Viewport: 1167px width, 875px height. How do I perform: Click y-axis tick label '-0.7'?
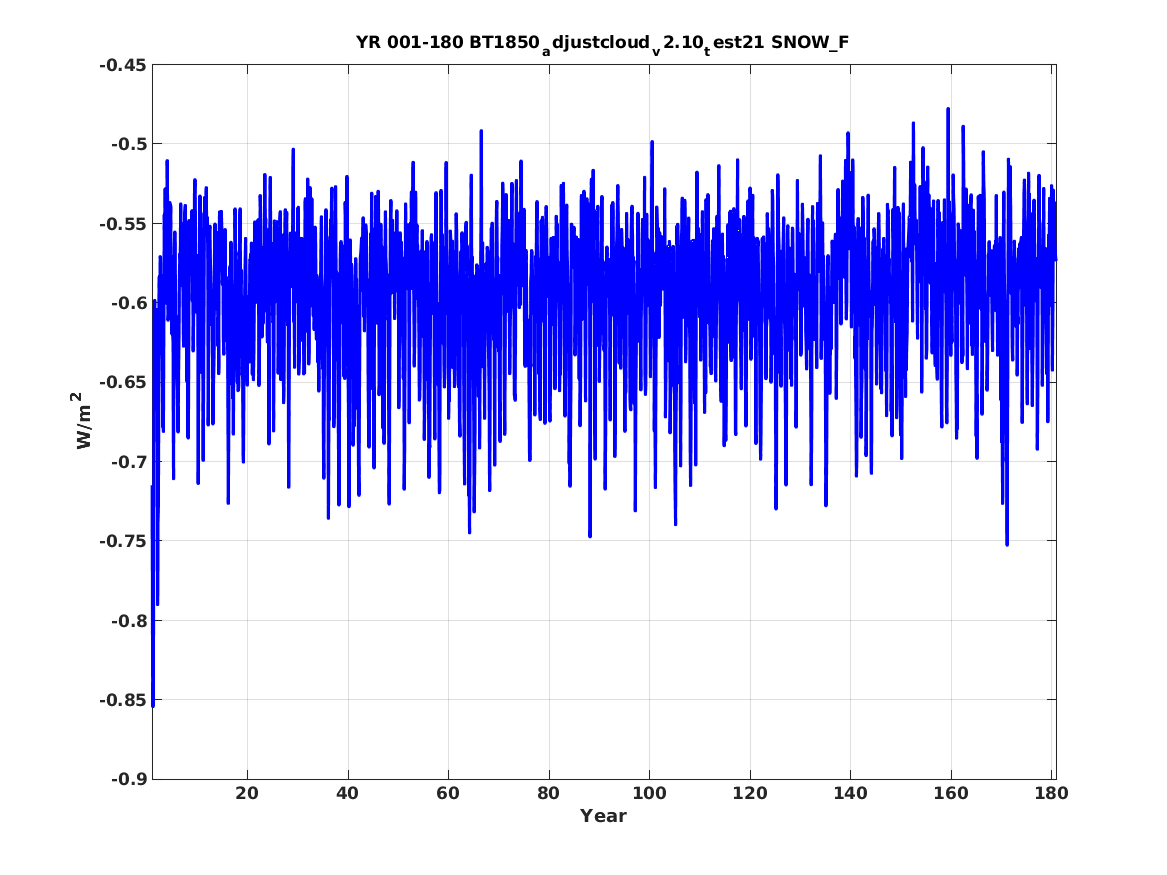tap(129, 462)
